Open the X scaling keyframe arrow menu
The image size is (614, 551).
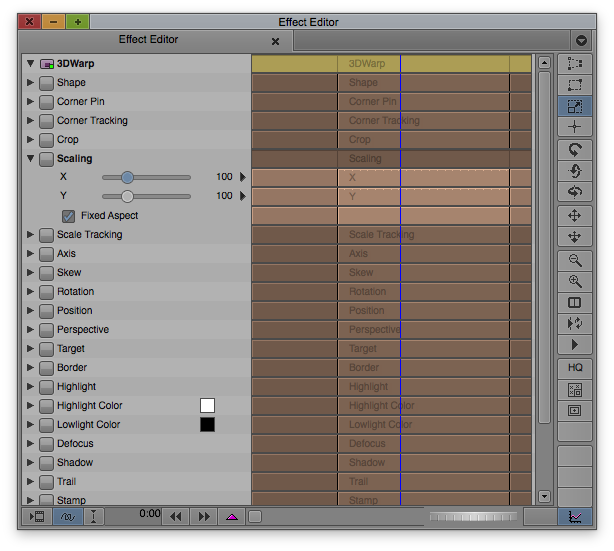pos(243,177)
